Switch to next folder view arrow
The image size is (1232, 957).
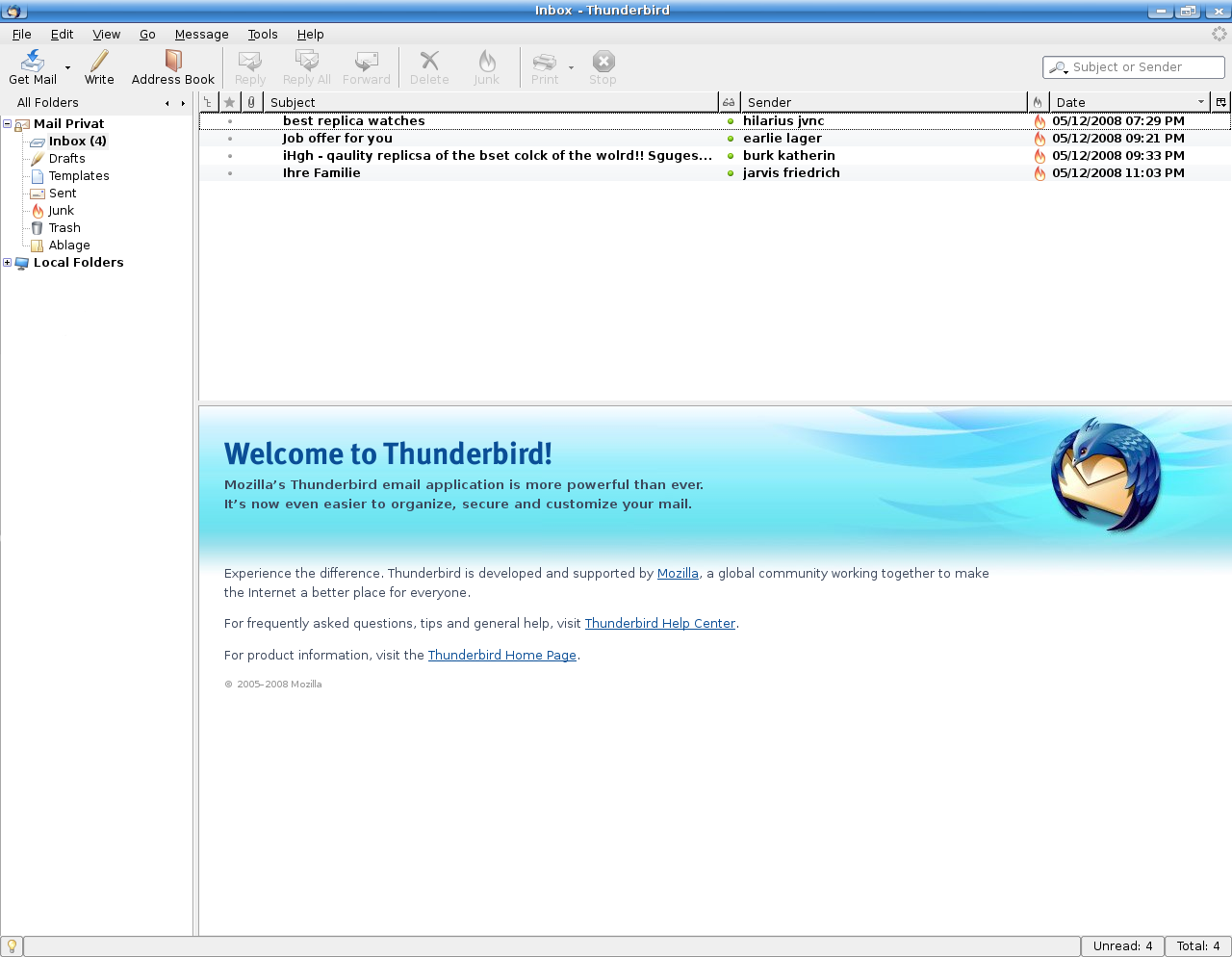[x=183, y=103]
